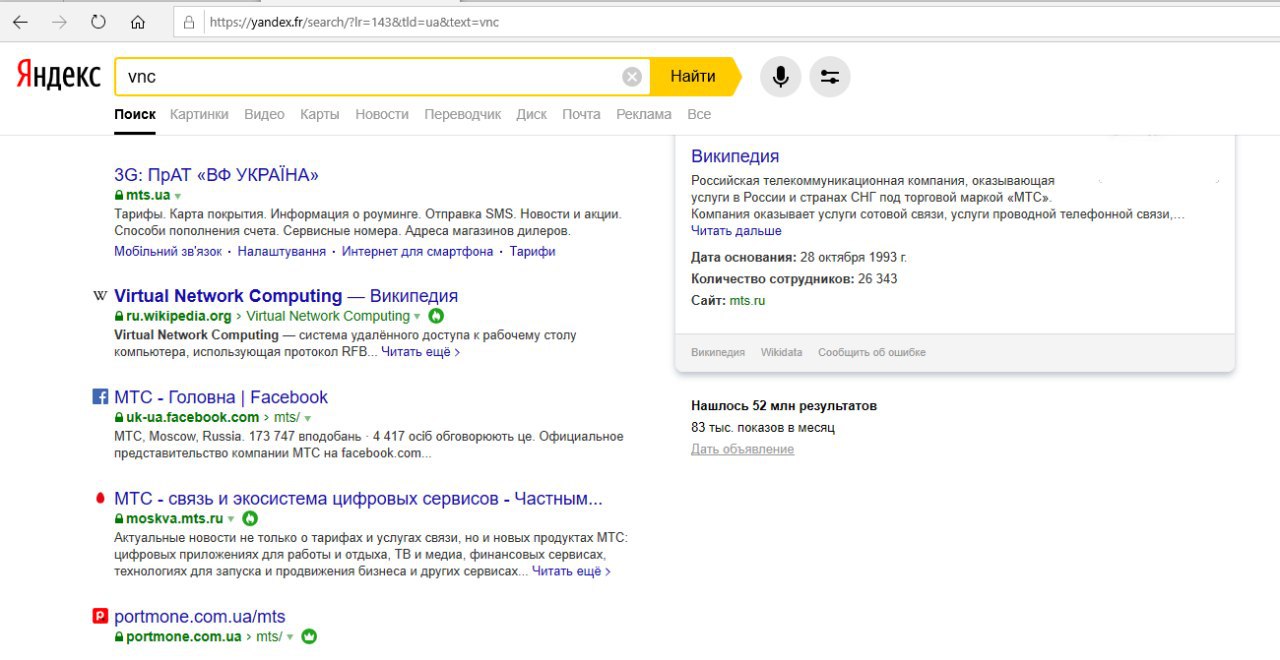Expand Wikipedia snippet via Читать ещё
This screenshot has width=1280, height=660.
(420, 352)
